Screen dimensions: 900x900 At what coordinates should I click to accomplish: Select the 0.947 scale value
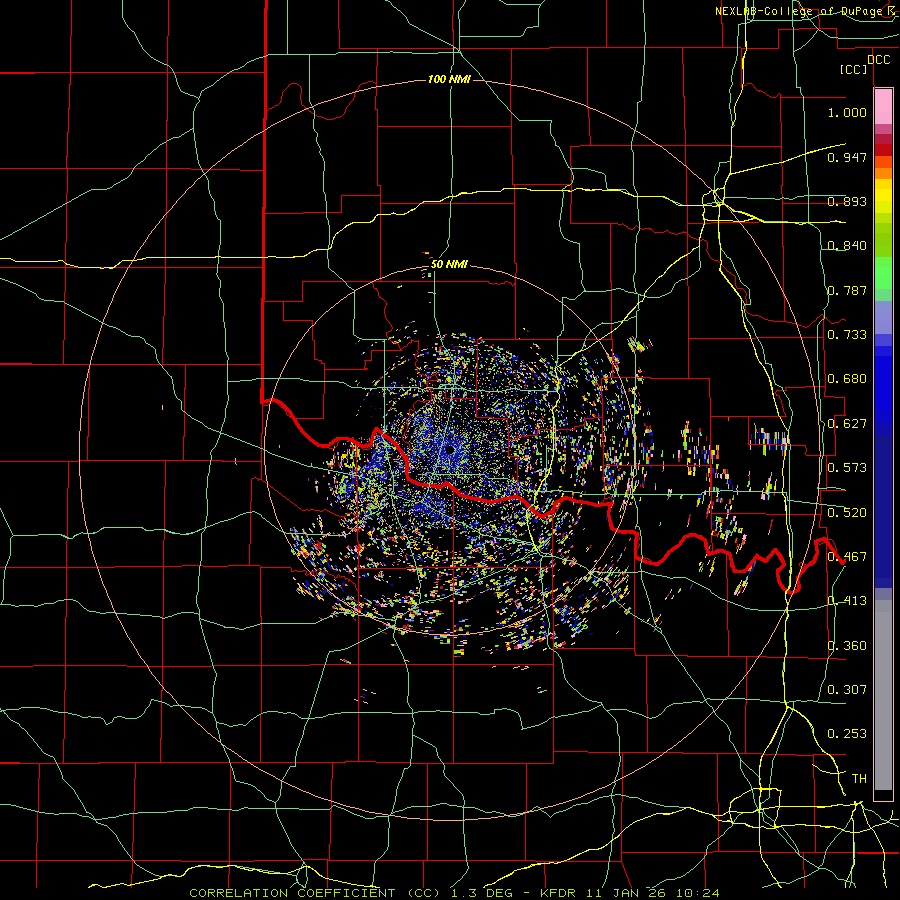pos(847,157)
